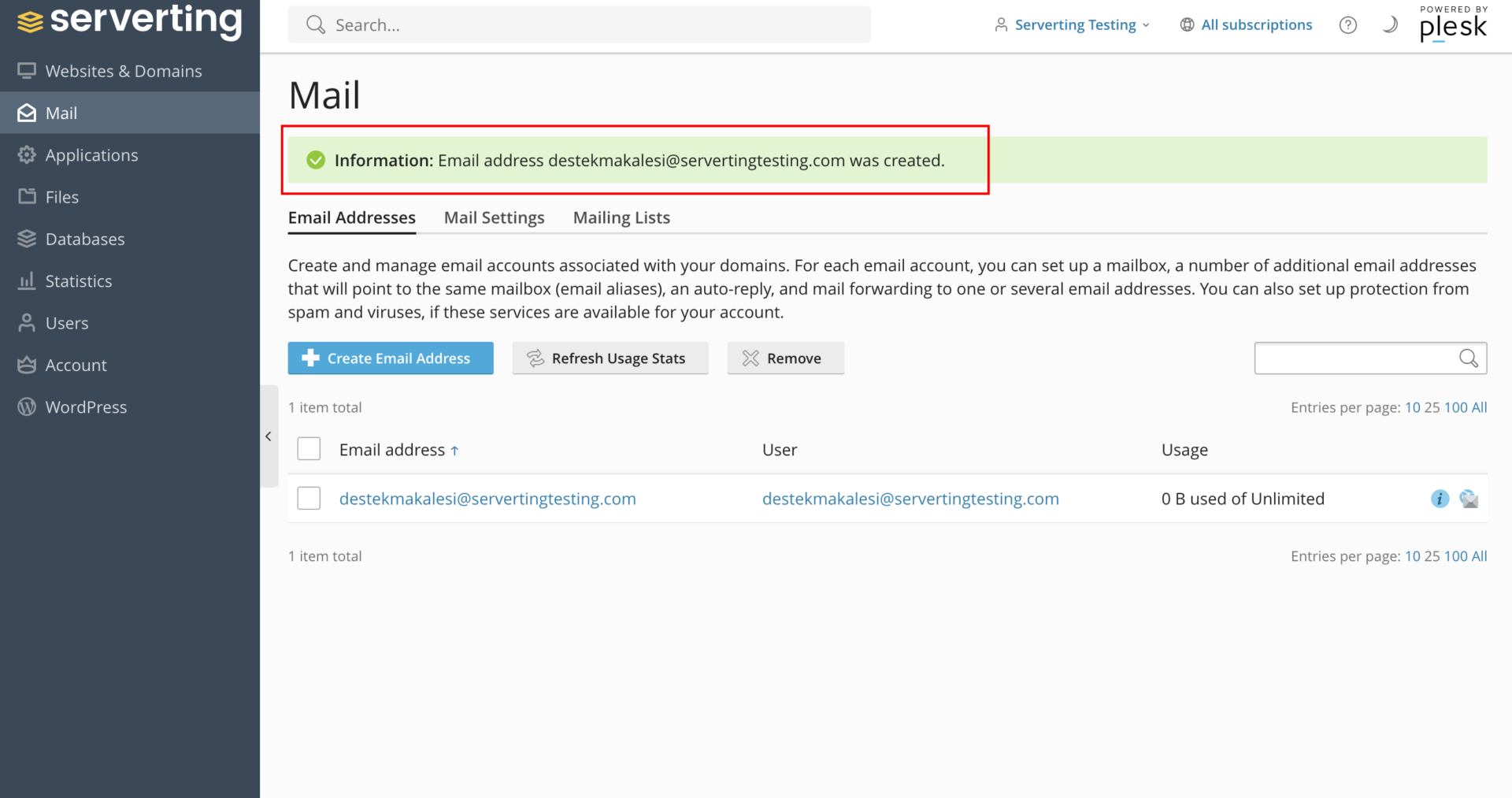Screen dimensions: 1512x798
Task: Open the help question mark icon
Action: (x=1348, y=25)
